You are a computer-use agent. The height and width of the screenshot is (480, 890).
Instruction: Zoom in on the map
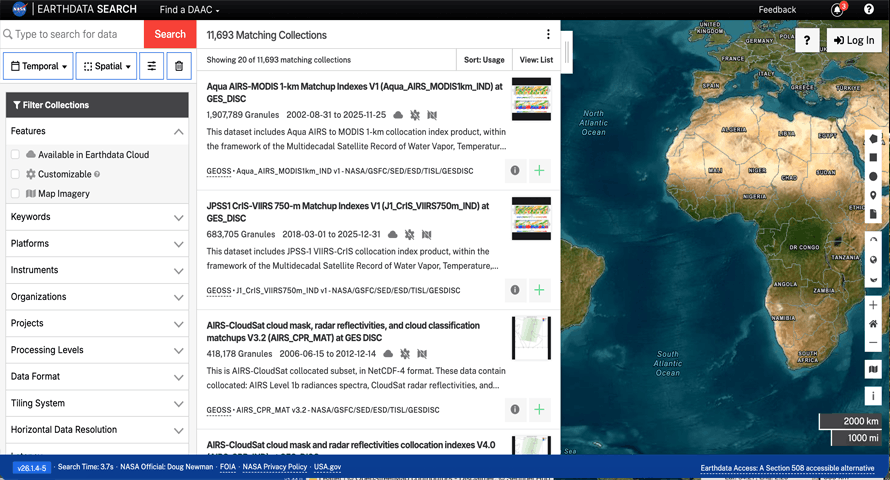873,305
